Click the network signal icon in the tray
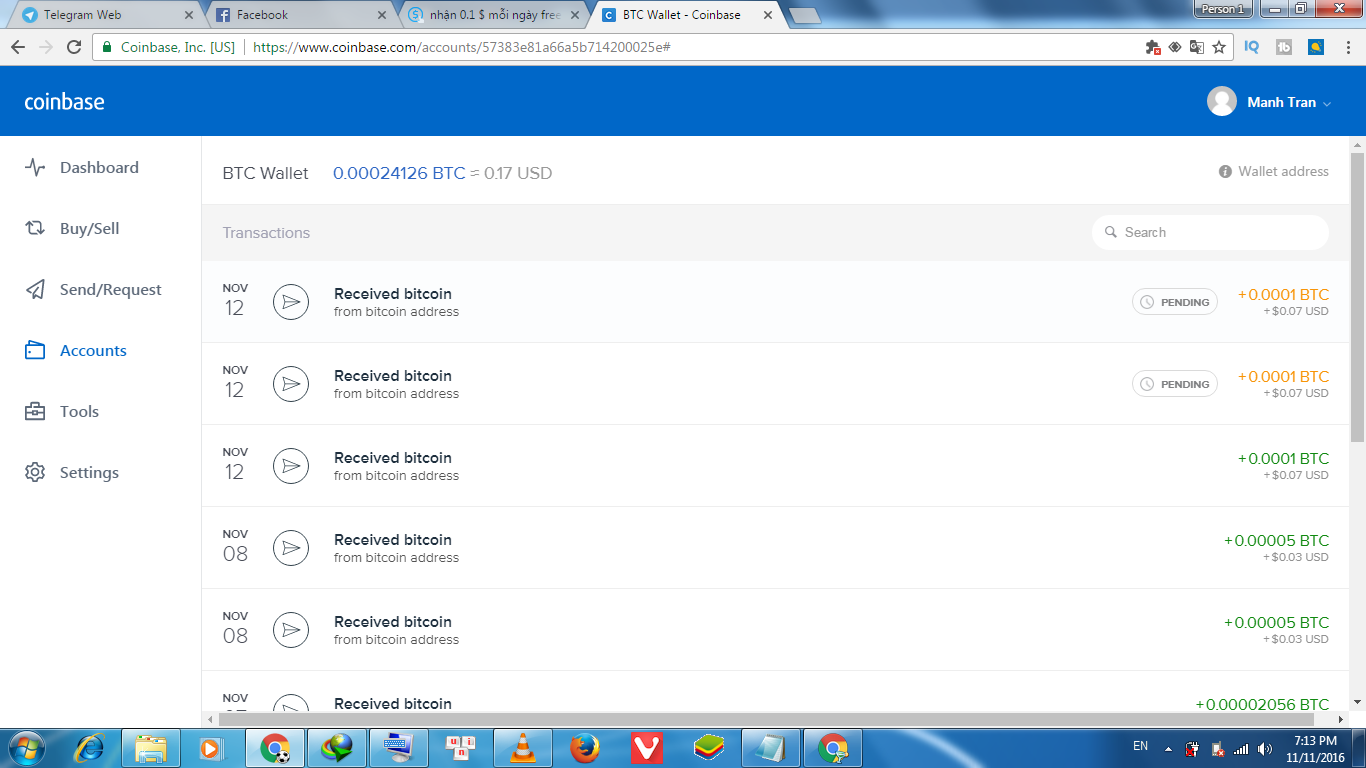1366x768 pixels. point(1241,748)
